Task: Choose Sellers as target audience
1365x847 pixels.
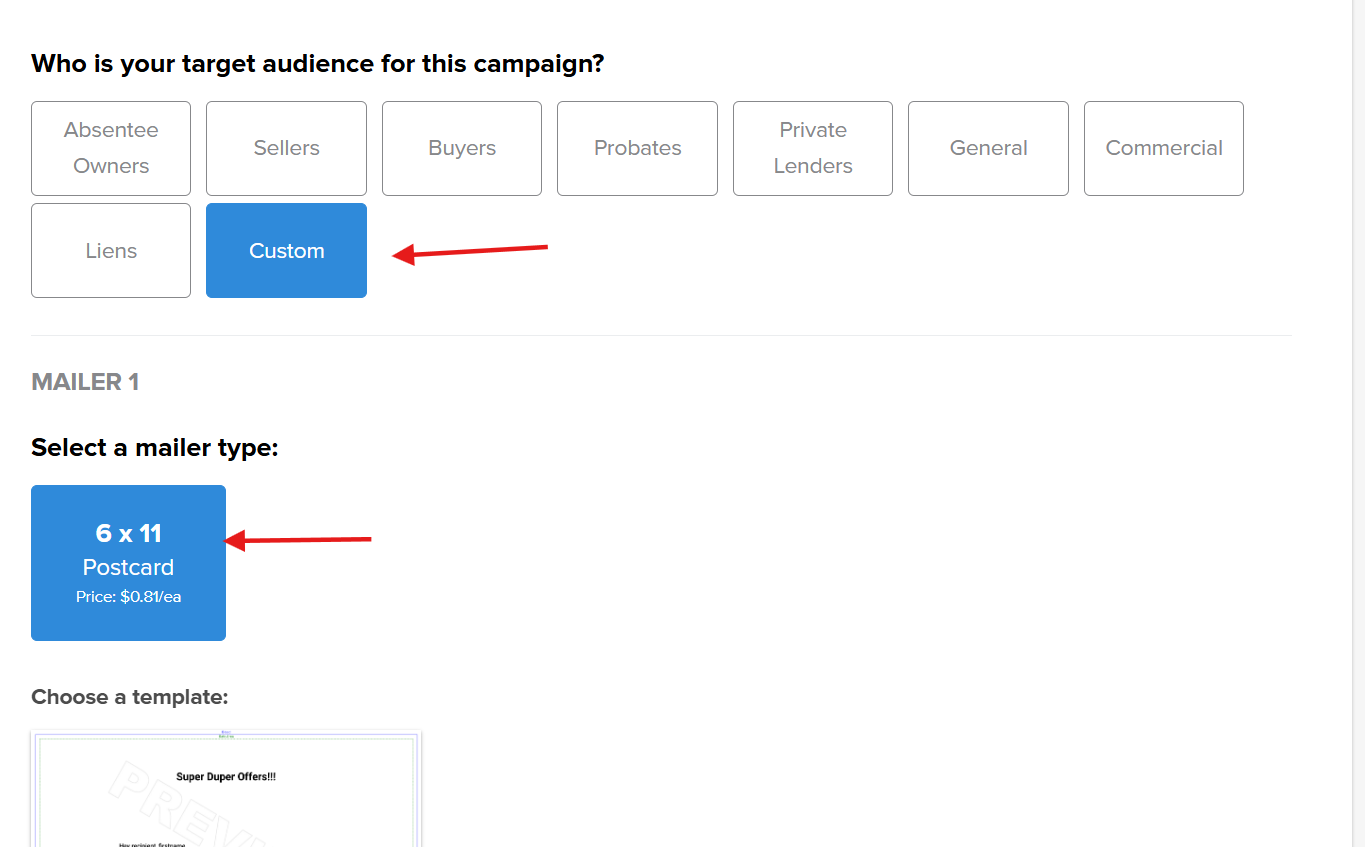Action: 286,148
